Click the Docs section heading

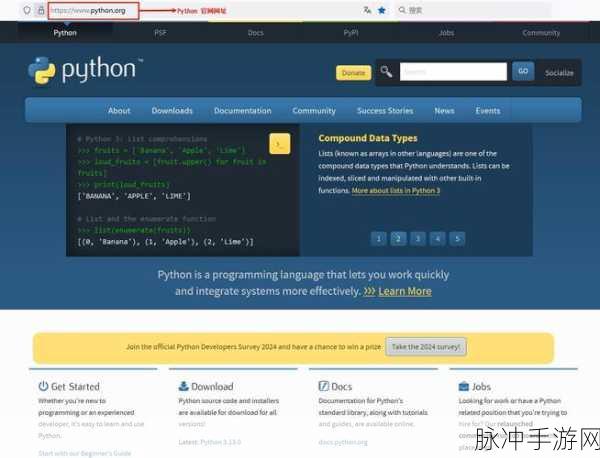click(x=341, y=386)
